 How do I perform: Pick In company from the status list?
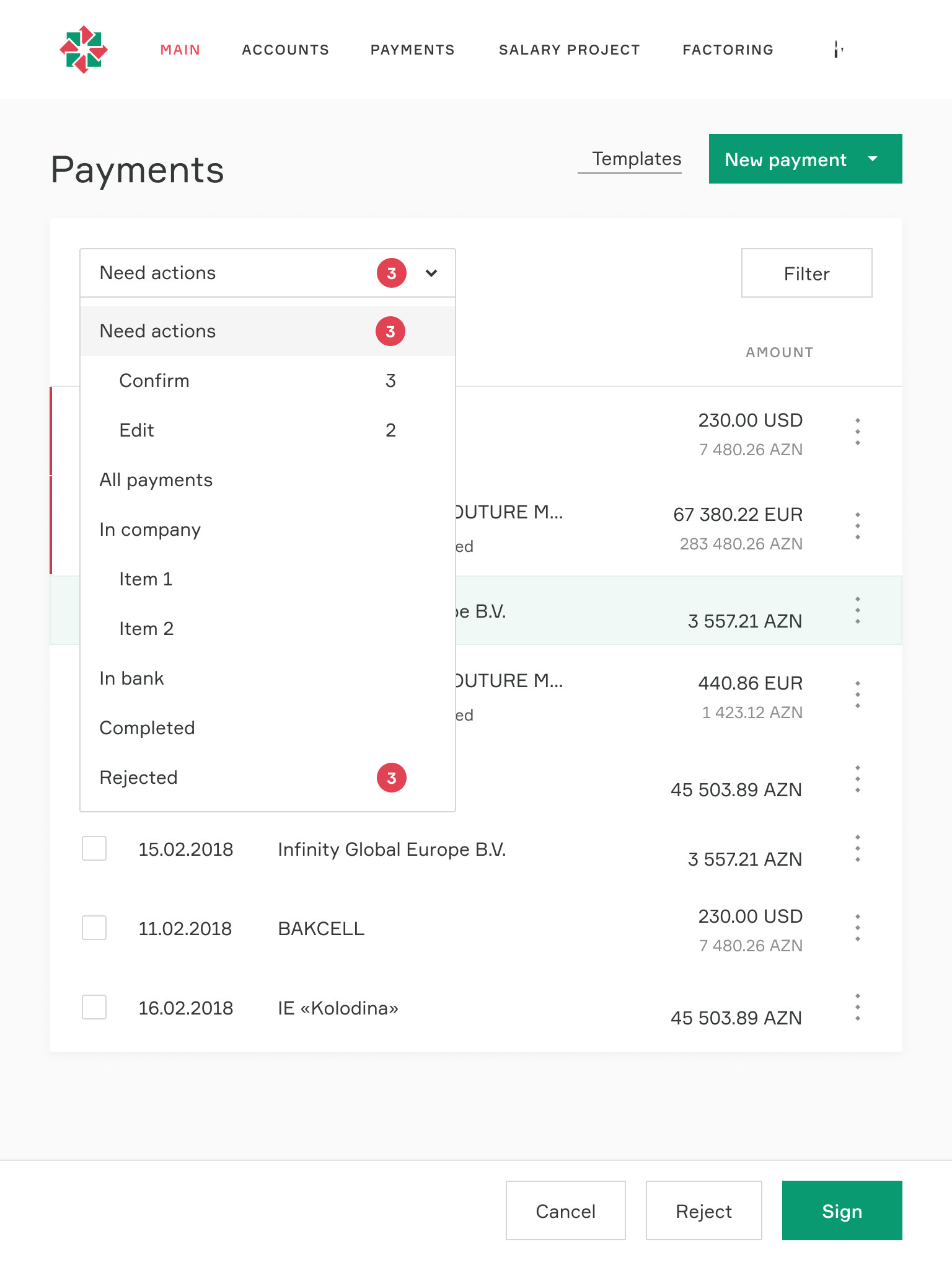(268, 530)
